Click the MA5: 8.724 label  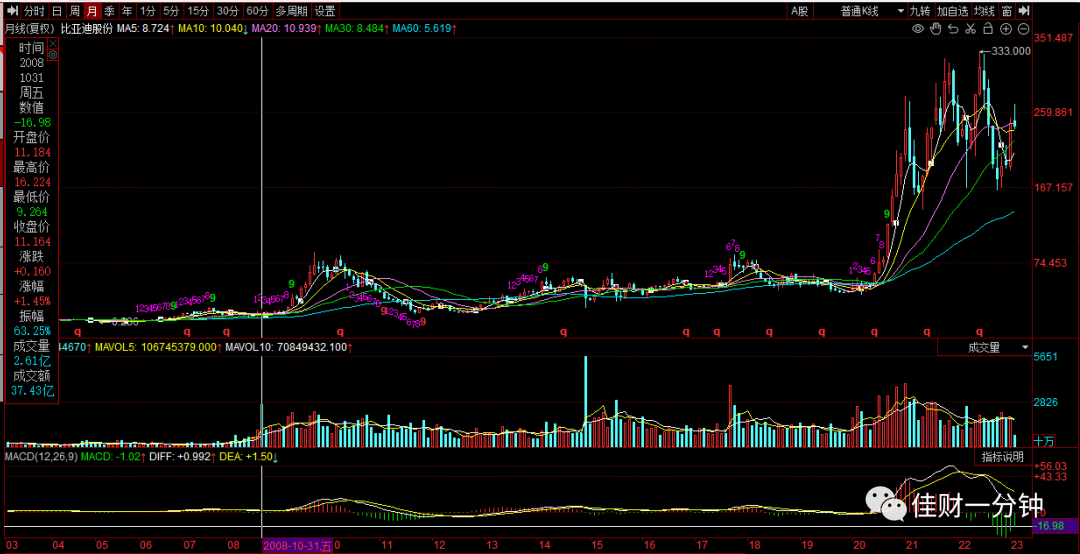pyautogui.click(x=145, y=29)
